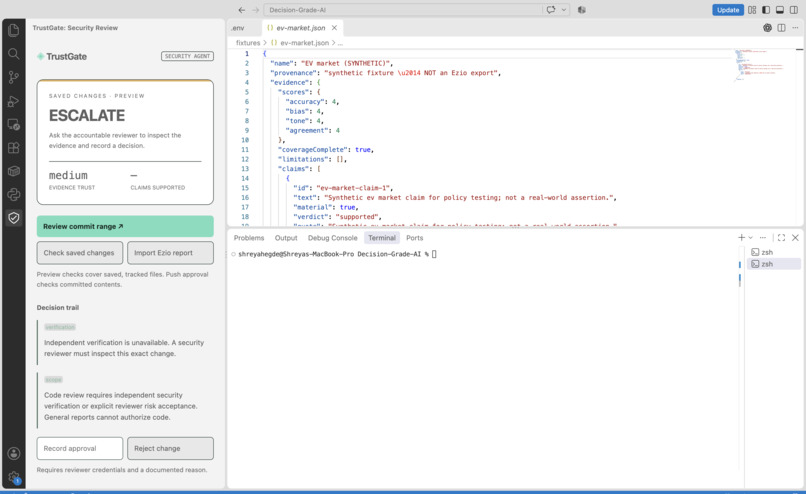Click the "verification" decision trail tag
Image resolution: width=806 pixels, height=494 pixels.
coord(60,327)
